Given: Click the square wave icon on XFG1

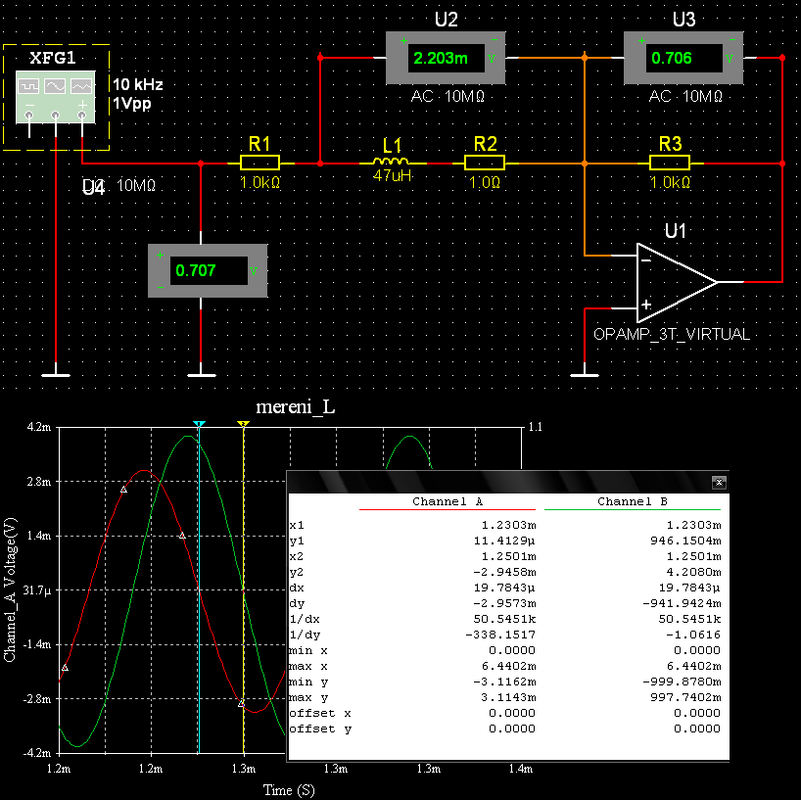Looking at the screenshot, I should tap(29, 86).
